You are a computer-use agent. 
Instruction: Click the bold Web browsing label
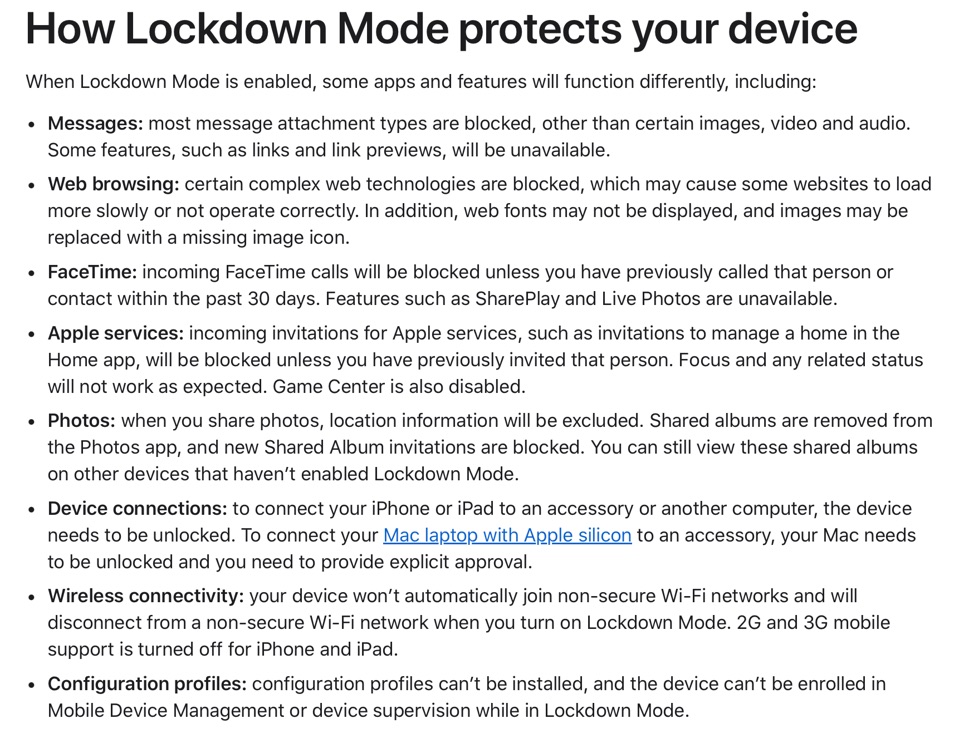point(113,184)
